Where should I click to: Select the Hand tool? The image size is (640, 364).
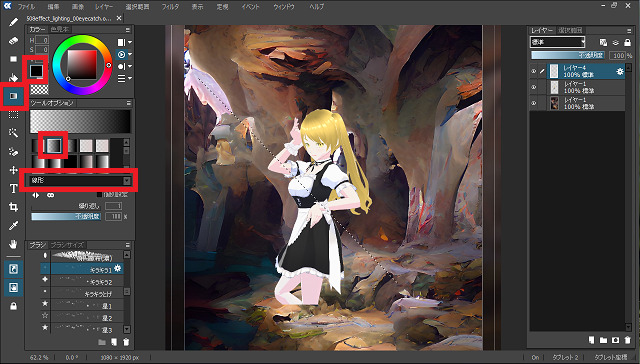(x=13, y=244)
